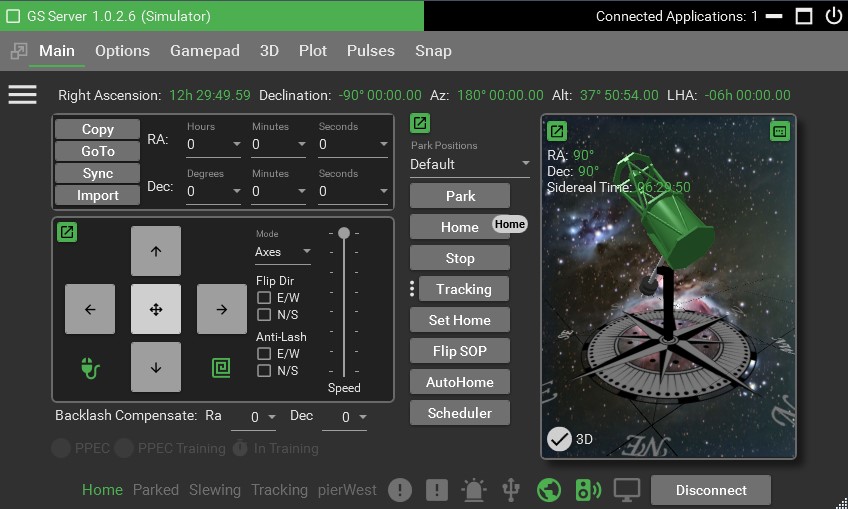Viewport: 848px width, 509px height.
Task: Click the USB icon in status bar
Action: coord(511,490)
